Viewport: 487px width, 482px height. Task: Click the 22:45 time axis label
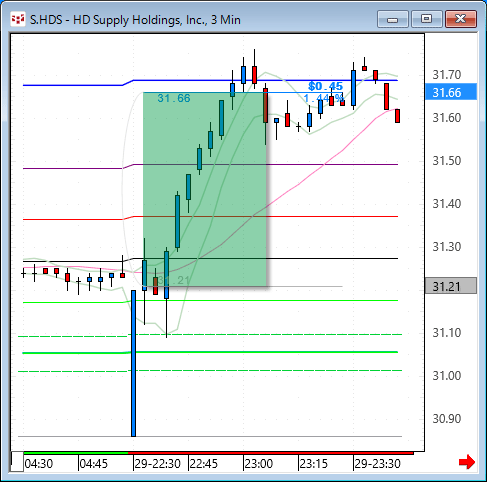pos(203,464)
